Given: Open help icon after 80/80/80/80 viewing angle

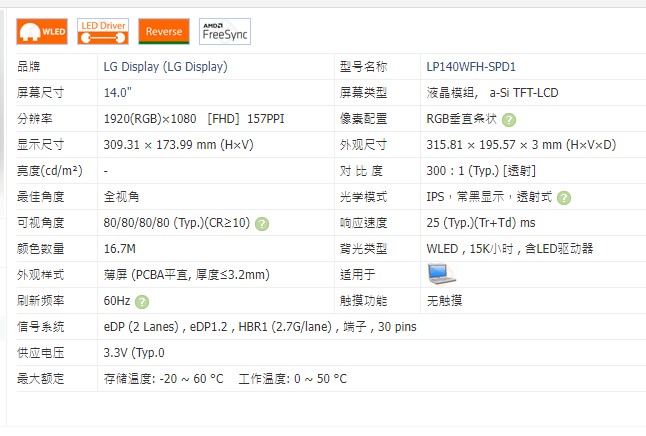Looking at the screenshot, I should click(x=262, y=224).
